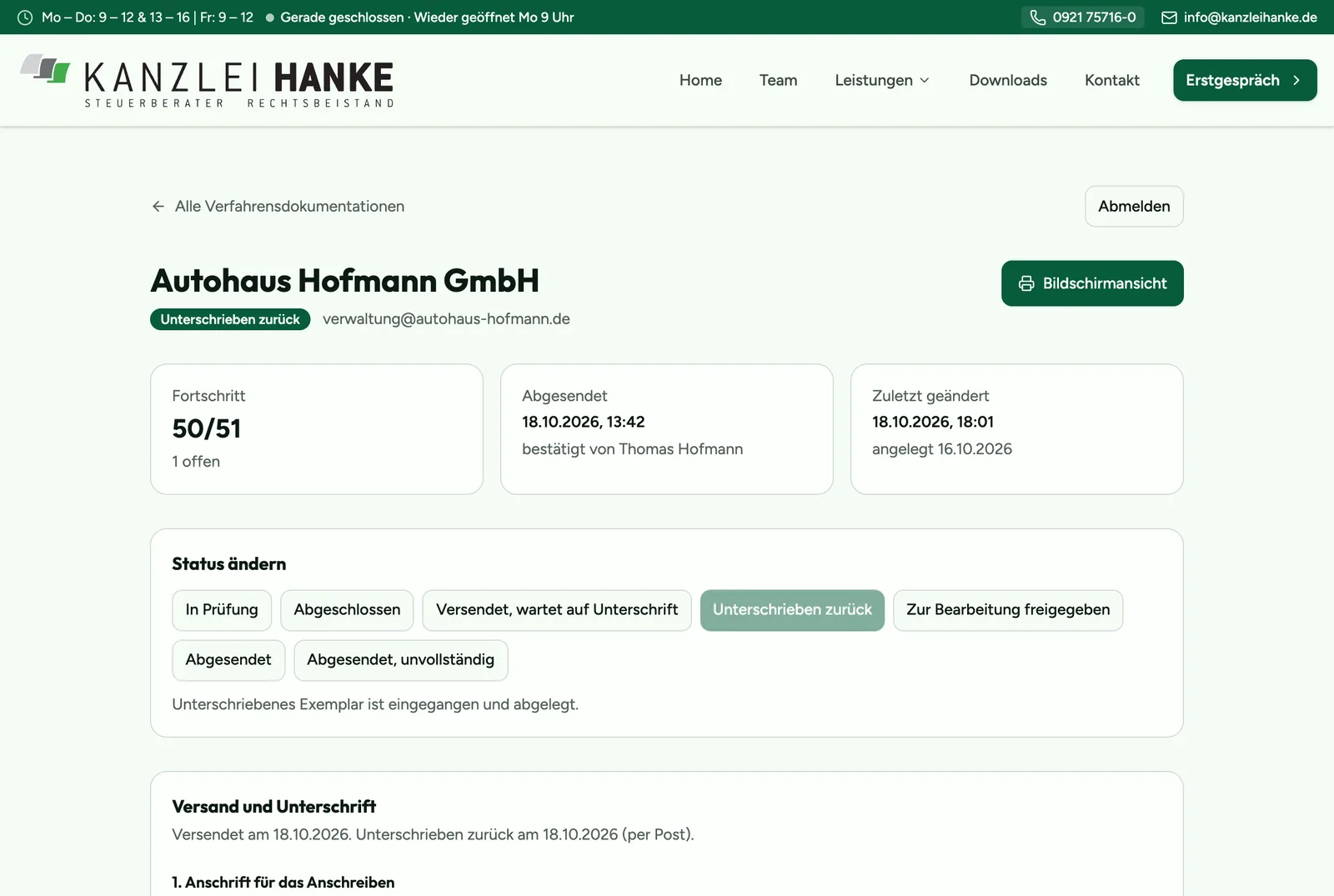This screenshot has height=896, width=1334.
Task: Click '1. Anschrift für das Anschreiben' heading
Action: point(283,883)
